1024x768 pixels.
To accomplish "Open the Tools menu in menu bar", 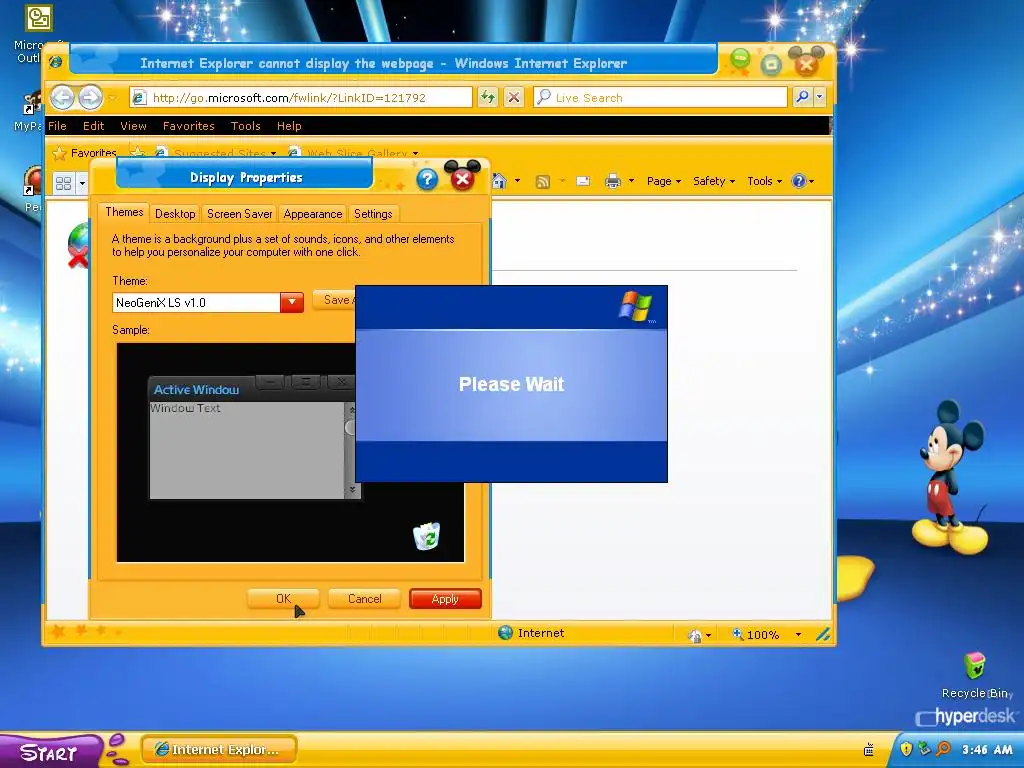I will 246,126.
